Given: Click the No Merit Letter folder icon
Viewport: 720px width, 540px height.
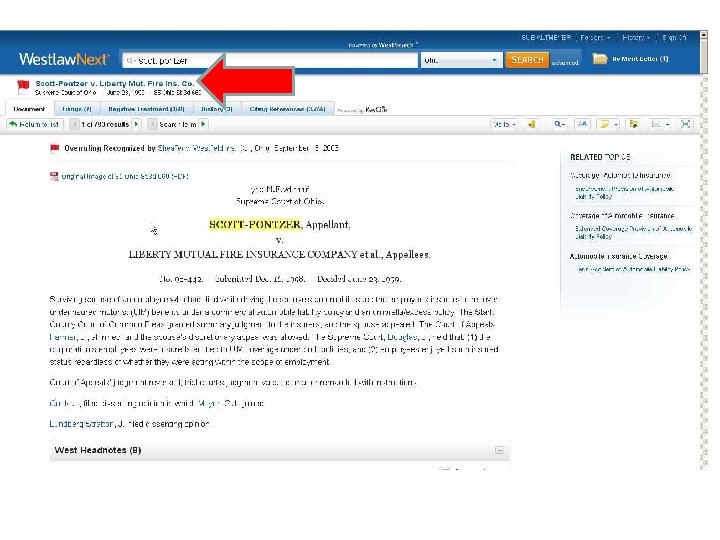Looking at the screenshot, I should tap(600, 59).
